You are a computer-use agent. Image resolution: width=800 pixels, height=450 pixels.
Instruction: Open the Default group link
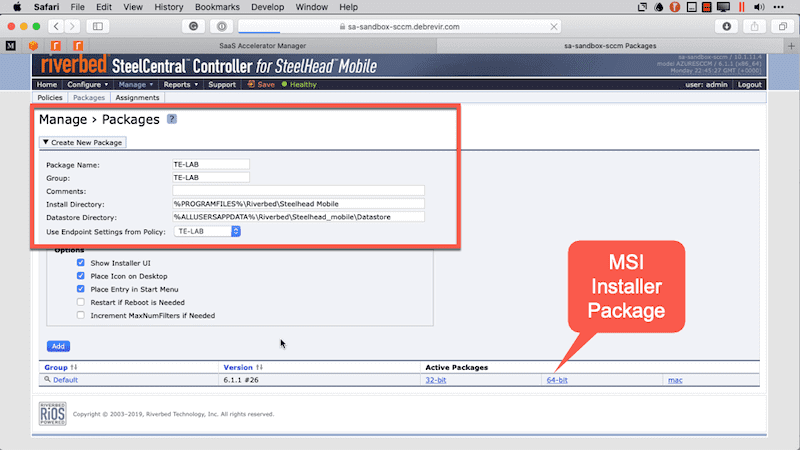65,380
